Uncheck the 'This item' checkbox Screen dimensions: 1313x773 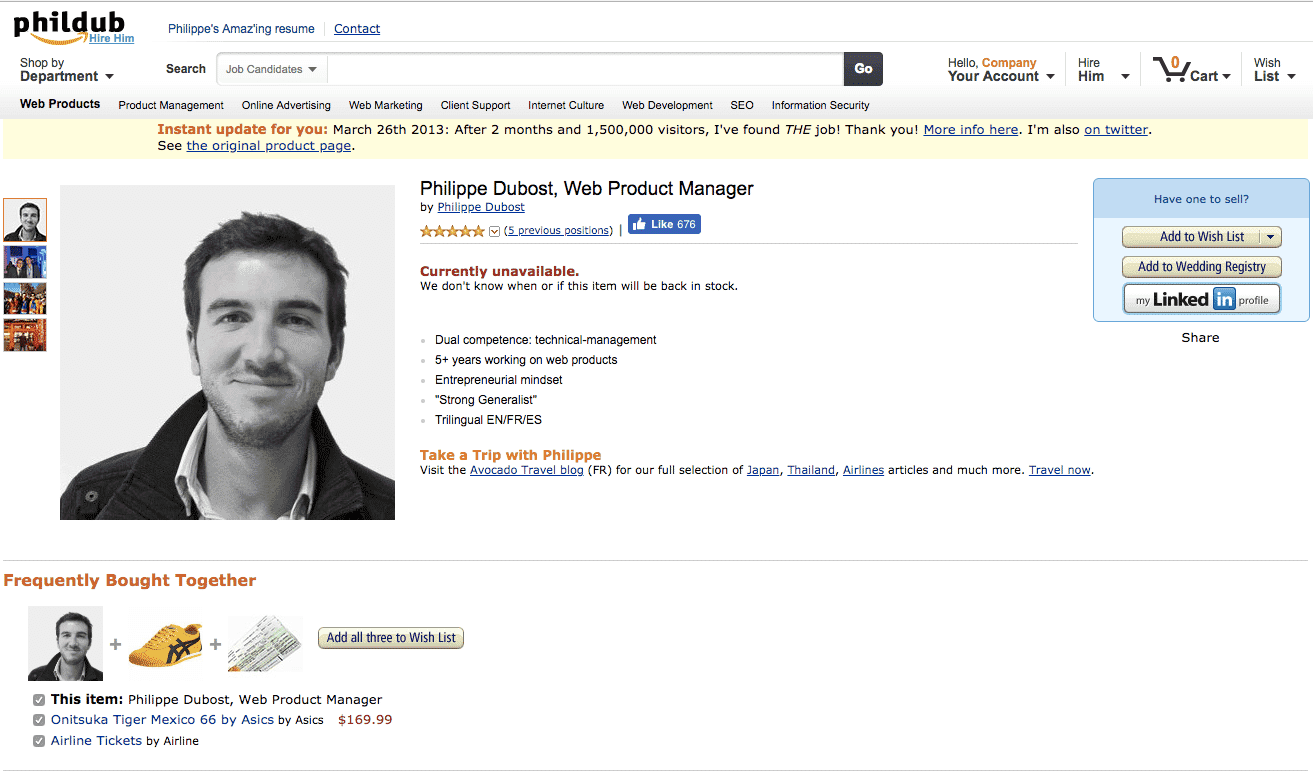[39, 700]
